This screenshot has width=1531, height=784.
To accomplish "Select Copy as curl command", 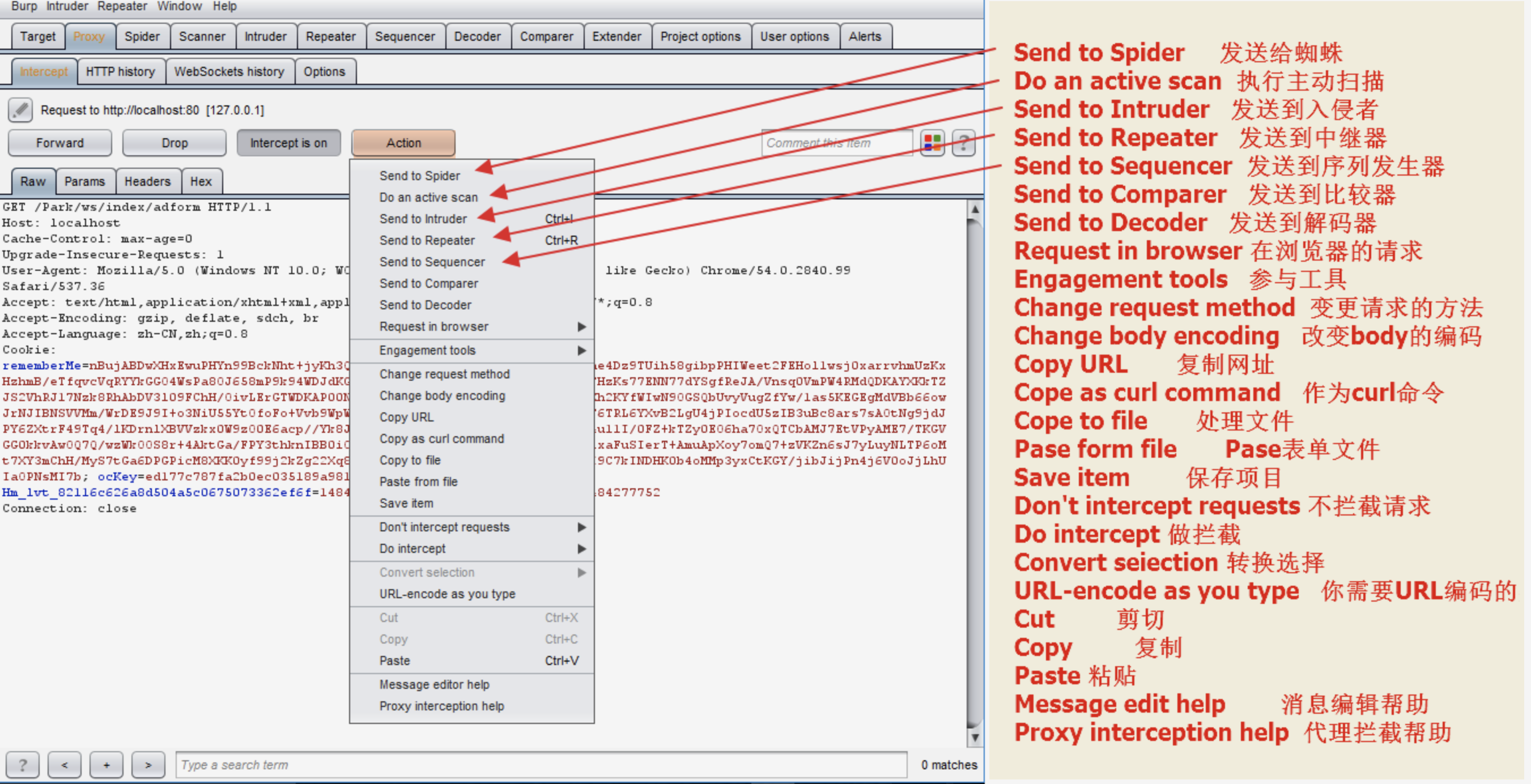I will 472,438.
